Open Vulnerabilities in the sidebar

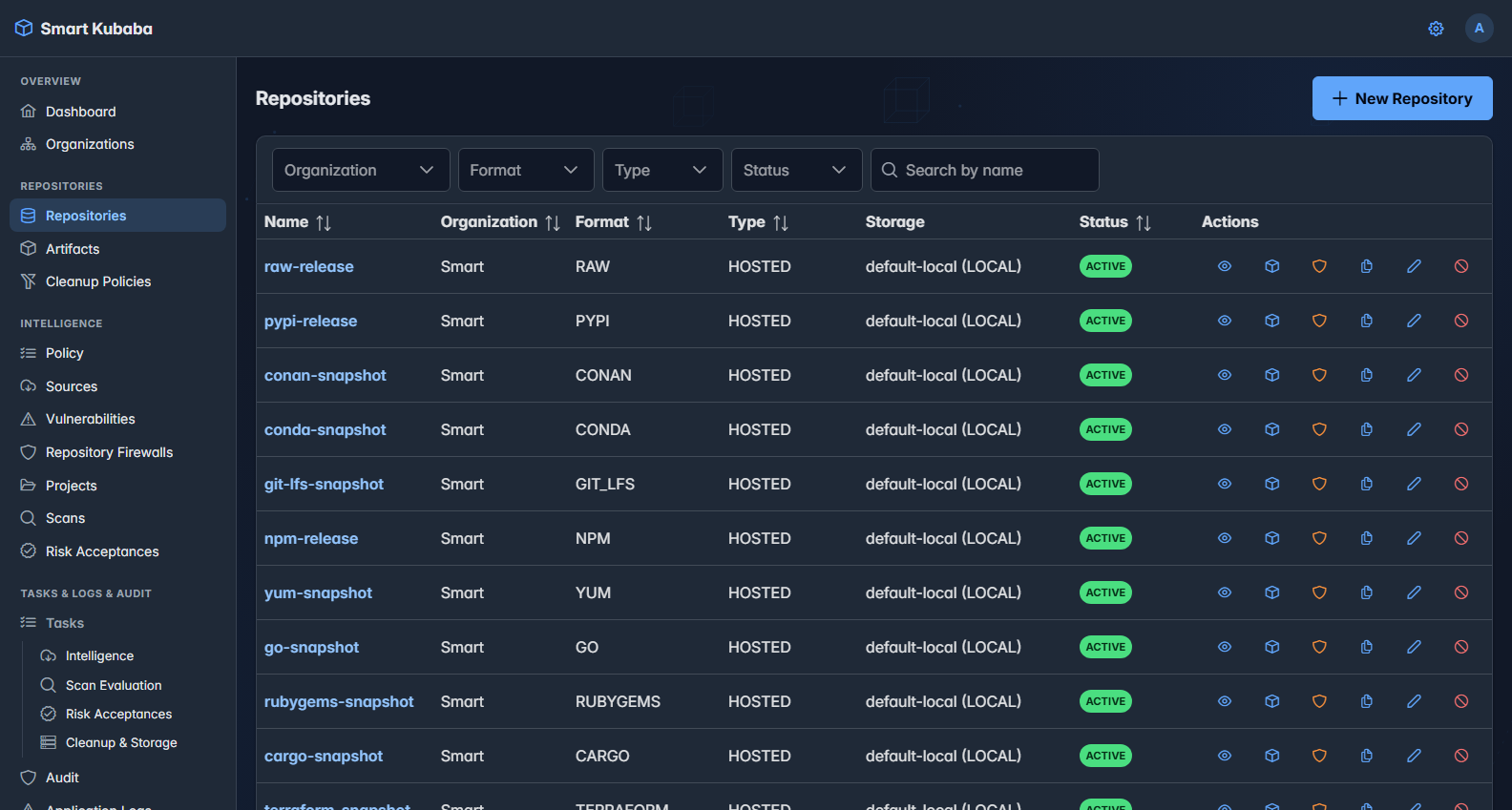pyautogui.click(x=117, y=419)
